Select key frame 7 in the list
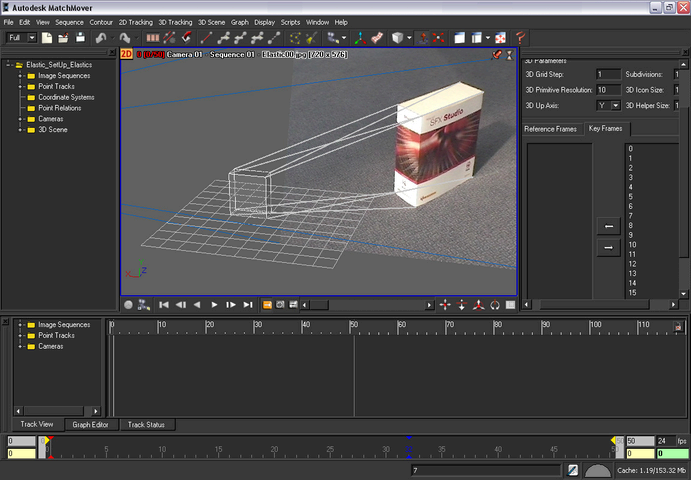The width and height of the screenshot is (691, 480). 631,216
